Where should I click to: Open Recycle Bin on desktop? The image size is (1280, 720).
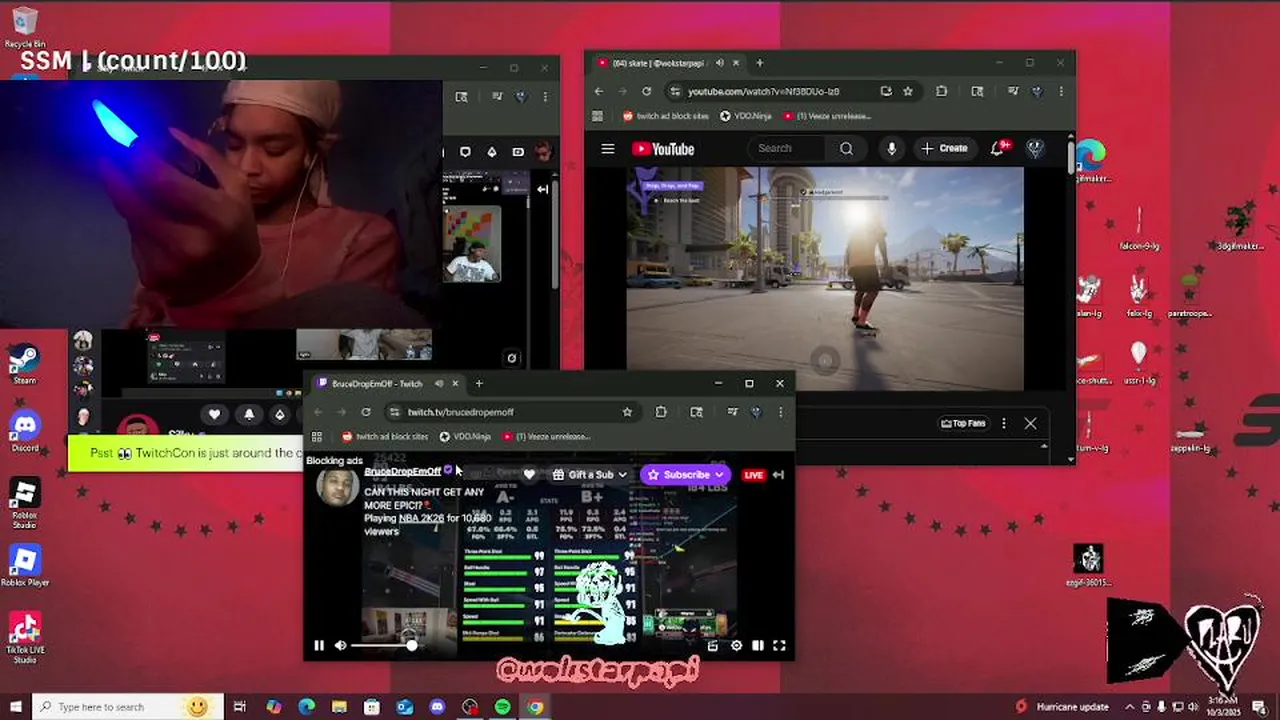[x=24, y=27]
